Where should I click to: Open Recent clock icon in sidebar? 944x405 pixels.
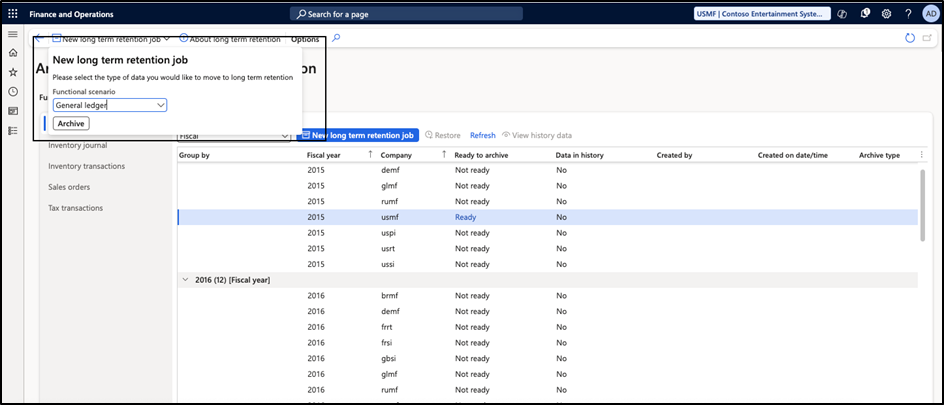(x=13, y=91)
